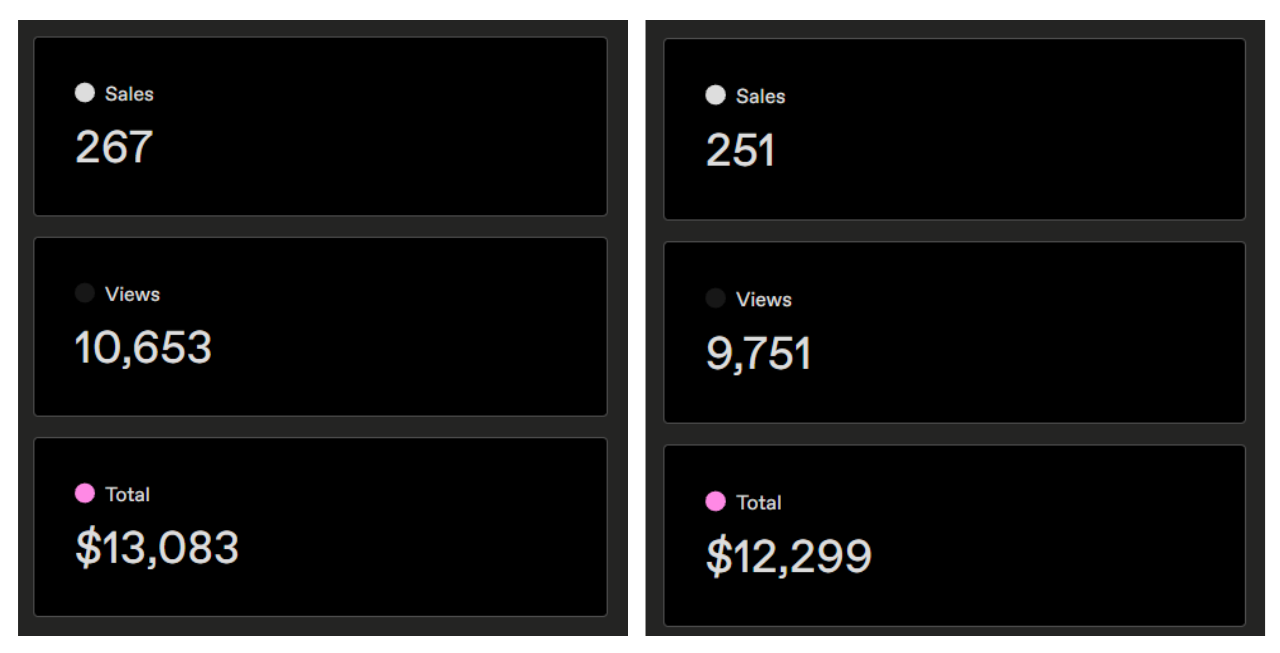This screenshot has width=1280, height=653.
Task: Select the views figure 9,751
Action: pyautogui.click(x=758, y=354)
